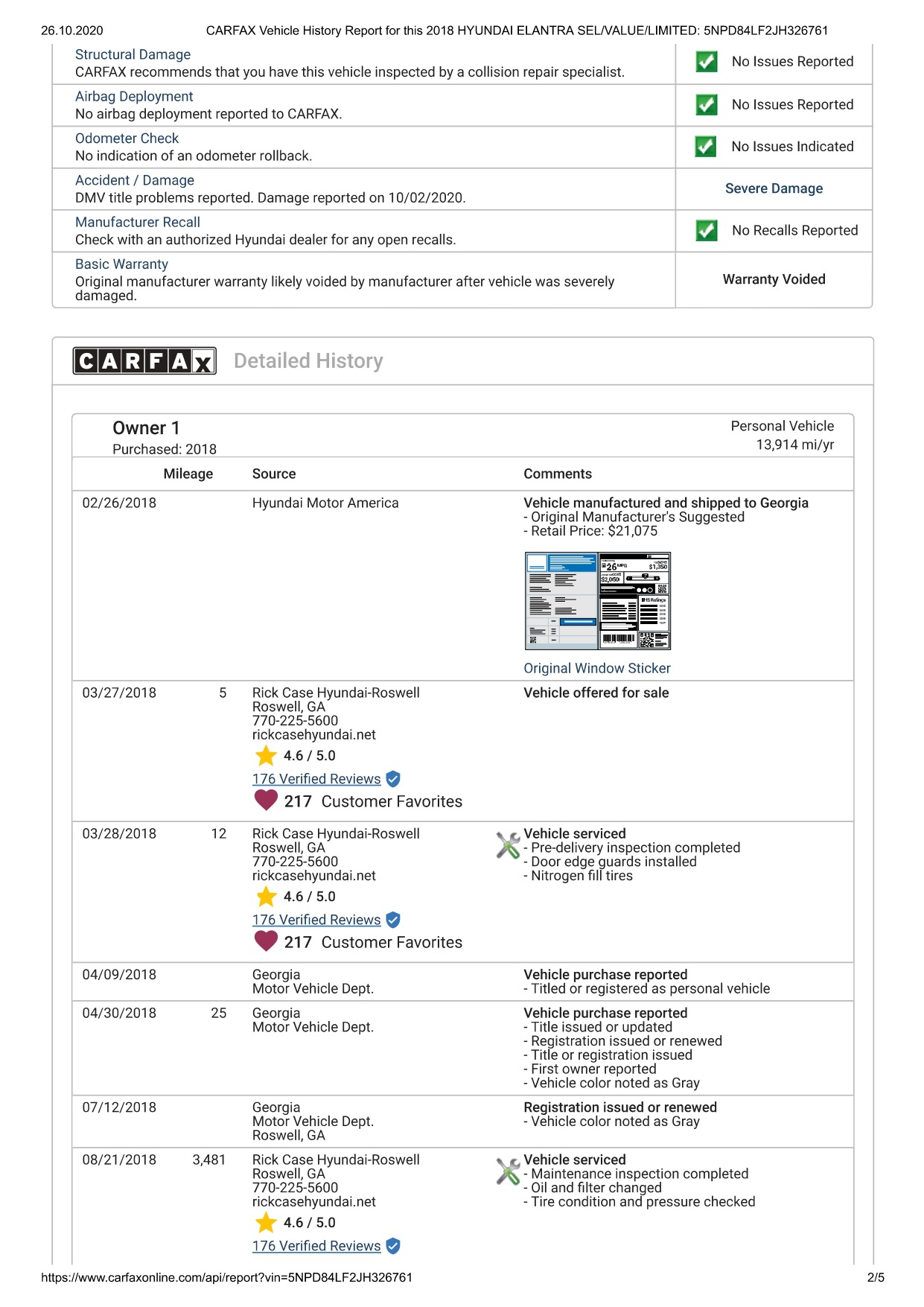Open the Structural Damage link
Viewport: 924px width, 1307px height.
click(133, 54)
